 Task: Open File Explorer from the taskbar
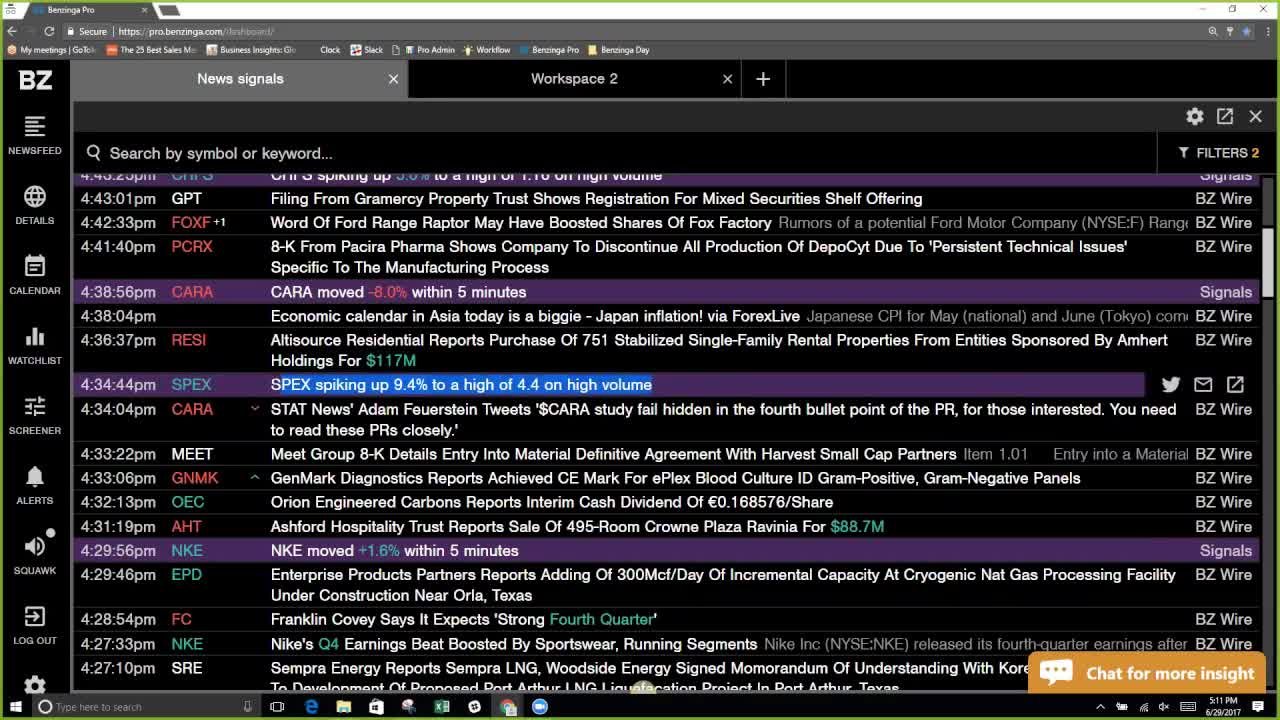(344, 707)
